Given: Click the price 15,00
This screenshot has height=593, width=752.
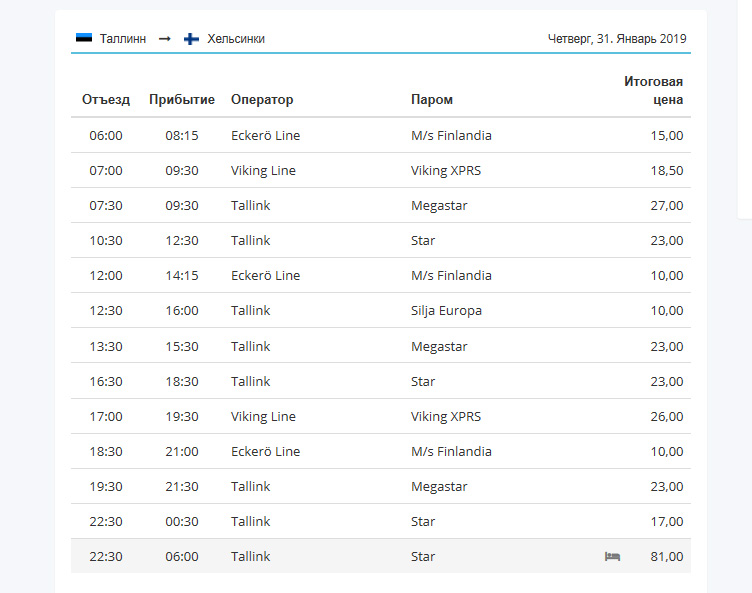Looking at the screenshot, I should (x=667, y=135).
